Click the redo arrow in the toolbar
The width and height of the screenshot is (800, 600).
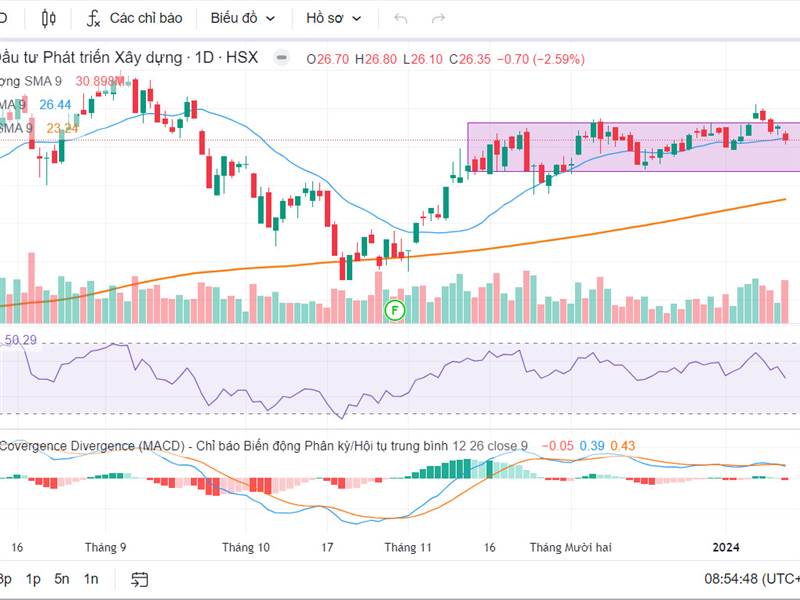(437, 18)
